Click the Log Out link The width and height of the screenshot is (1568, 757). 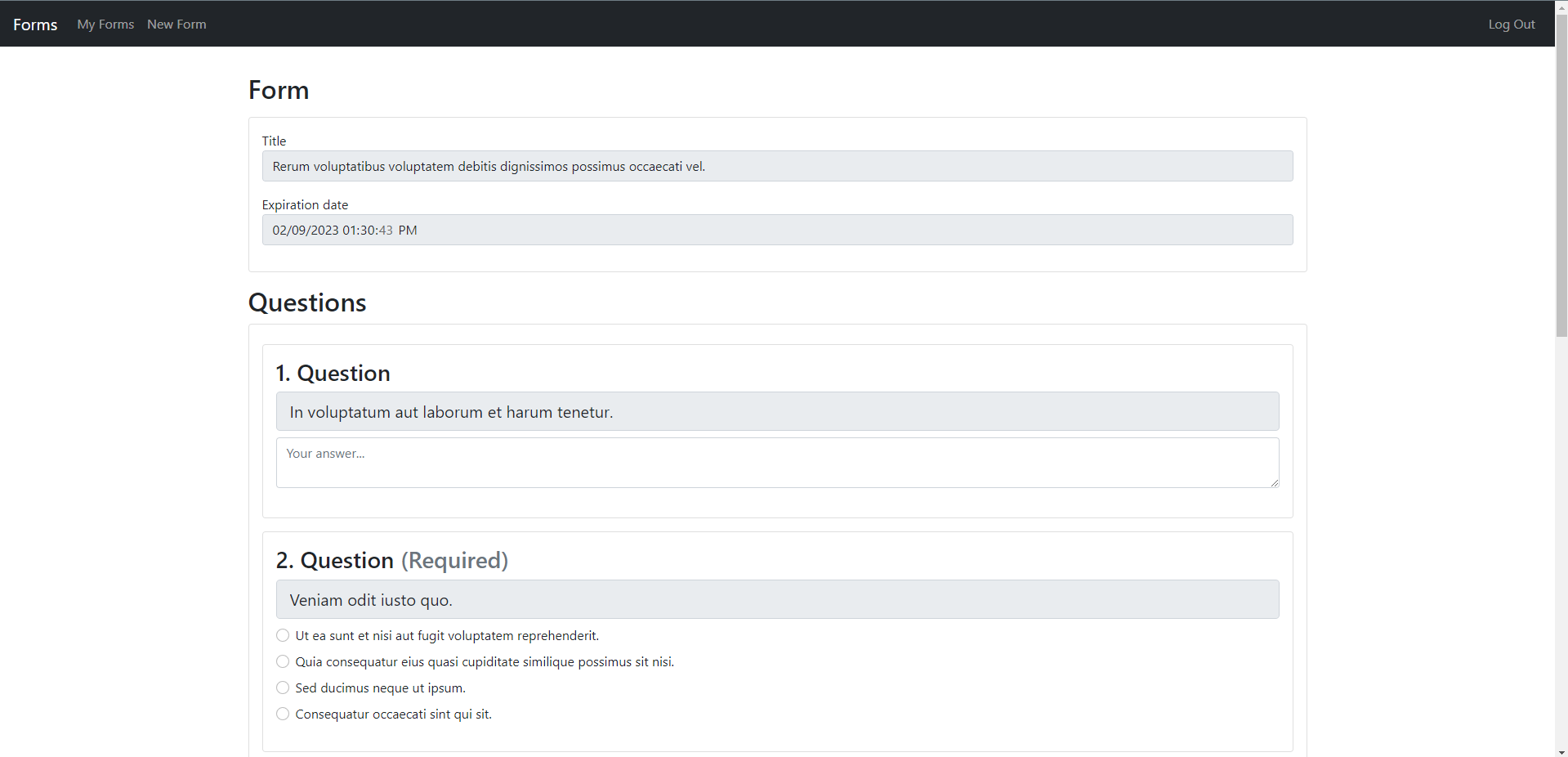point(1511,24)
